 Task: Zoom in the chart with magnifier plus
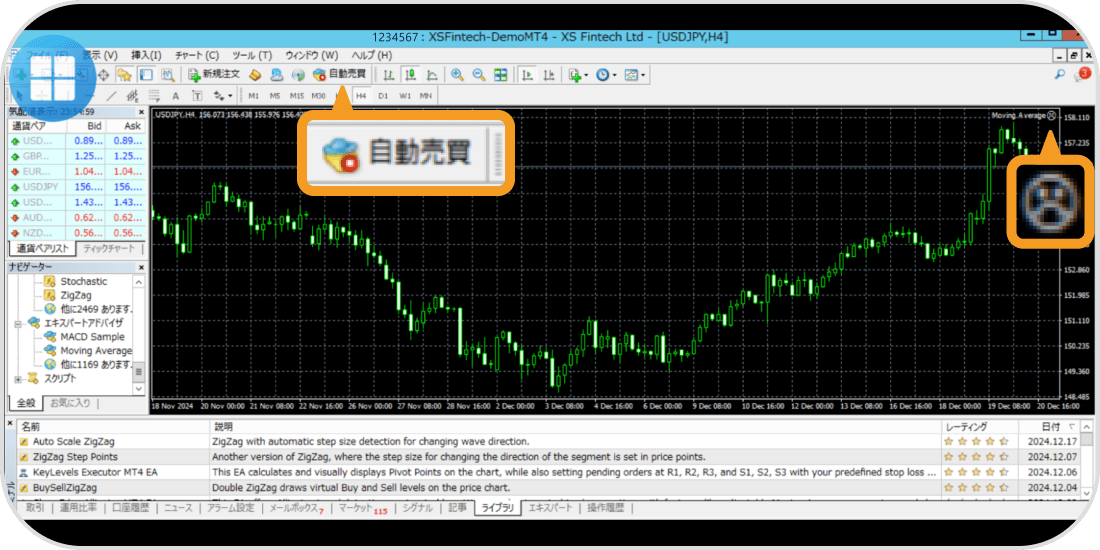click(457, 74)
